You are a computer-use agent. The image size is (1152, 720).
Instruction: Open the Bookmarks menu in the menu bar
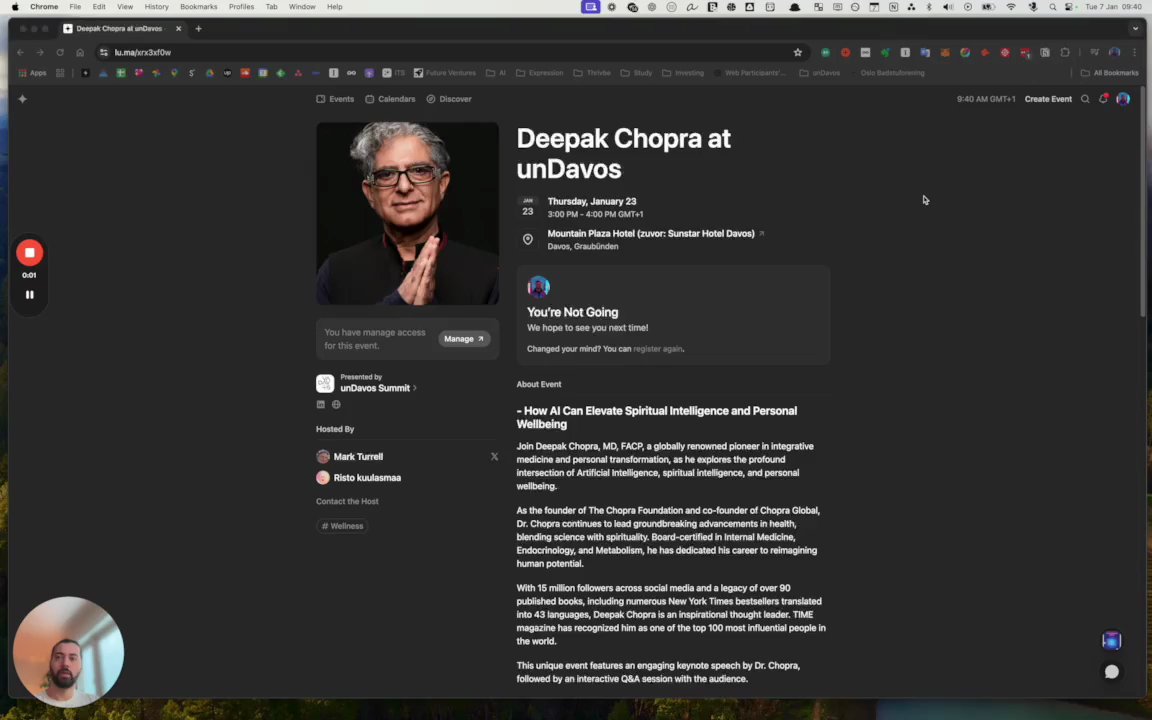point(198,7)
